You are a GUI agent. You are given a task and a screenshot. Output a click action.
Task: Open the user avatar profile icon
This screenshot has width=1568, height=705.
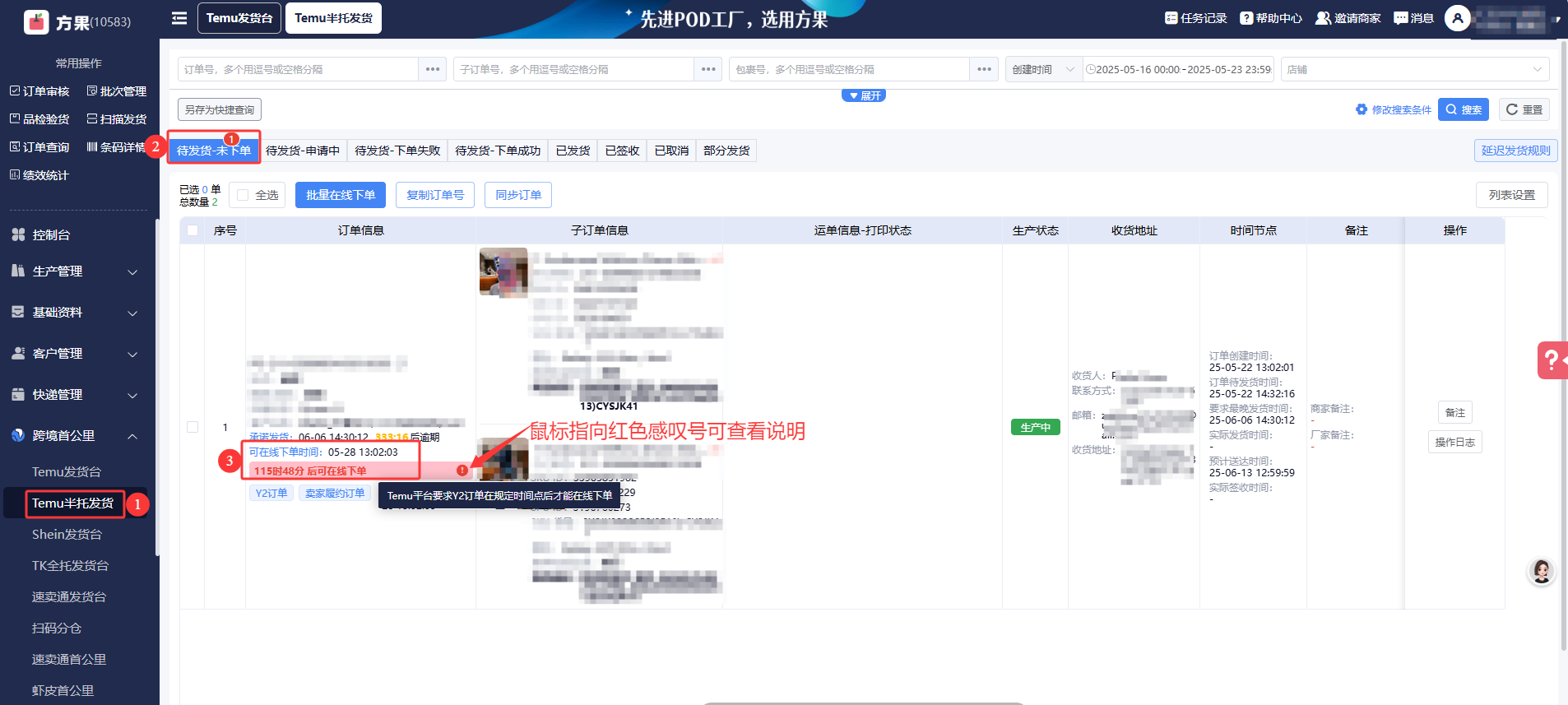(1457, 18)
